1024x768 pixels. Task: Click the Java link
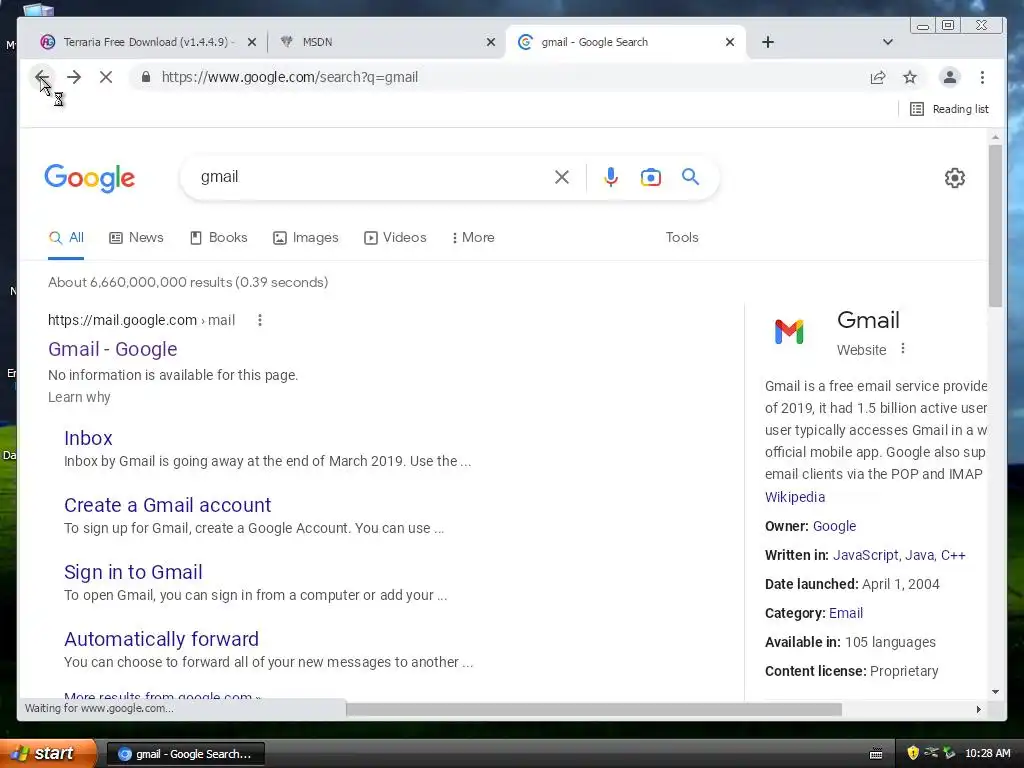coord(920,555)
